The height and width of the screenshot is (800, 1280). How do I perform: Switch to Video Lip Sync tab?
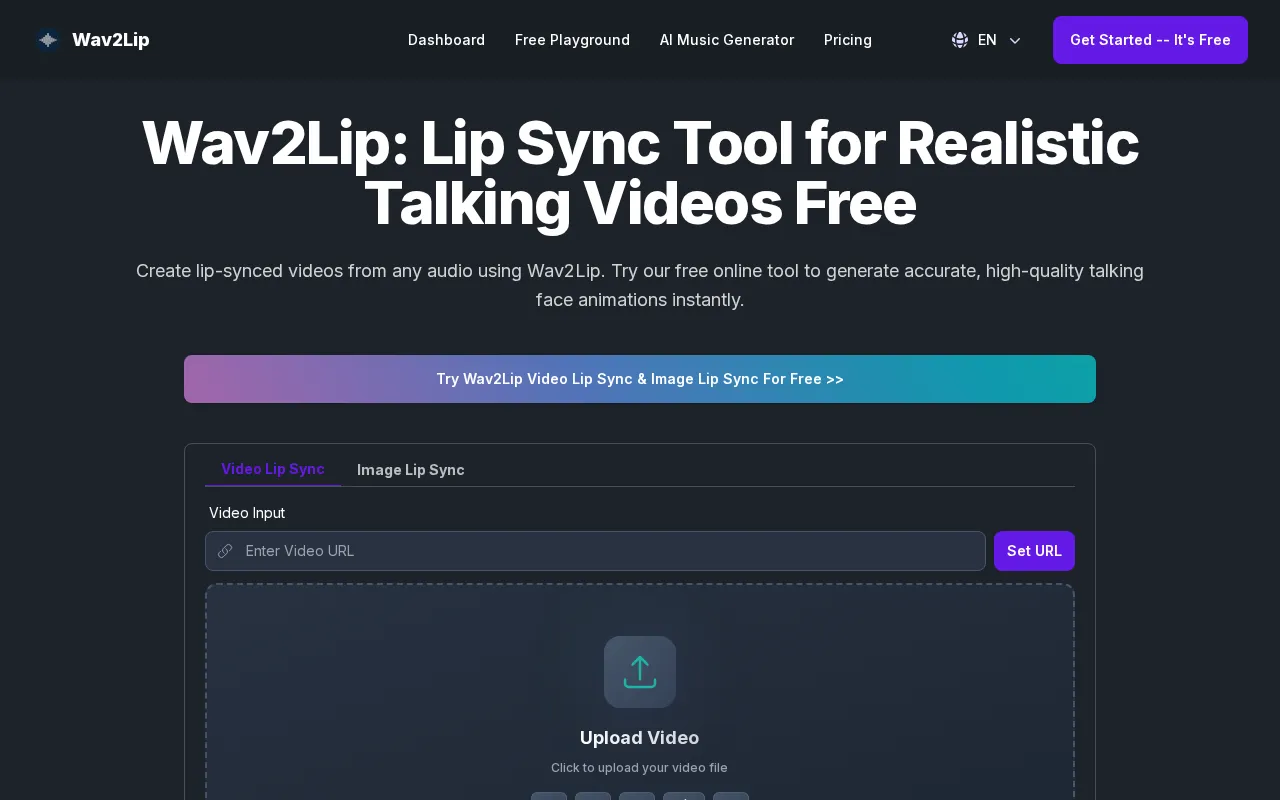tap(273, 469)
